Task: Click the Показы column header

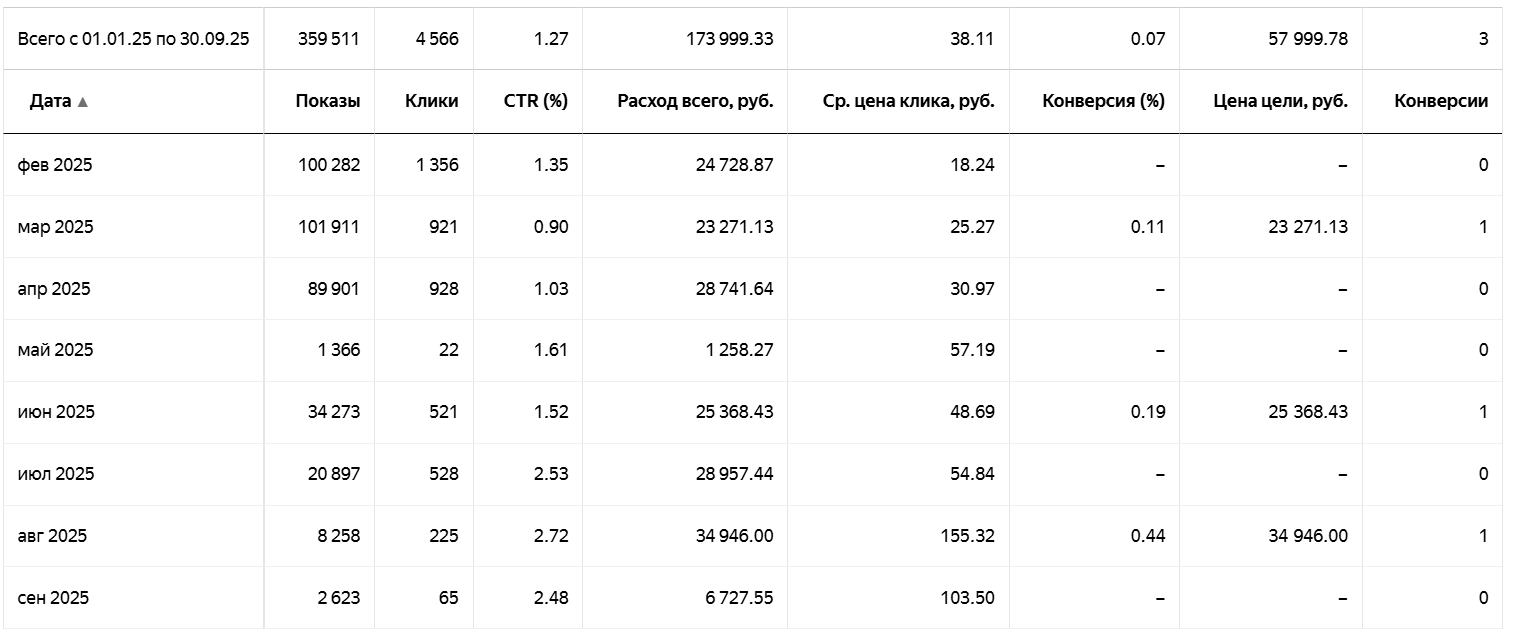Action: tap(327, 101)
